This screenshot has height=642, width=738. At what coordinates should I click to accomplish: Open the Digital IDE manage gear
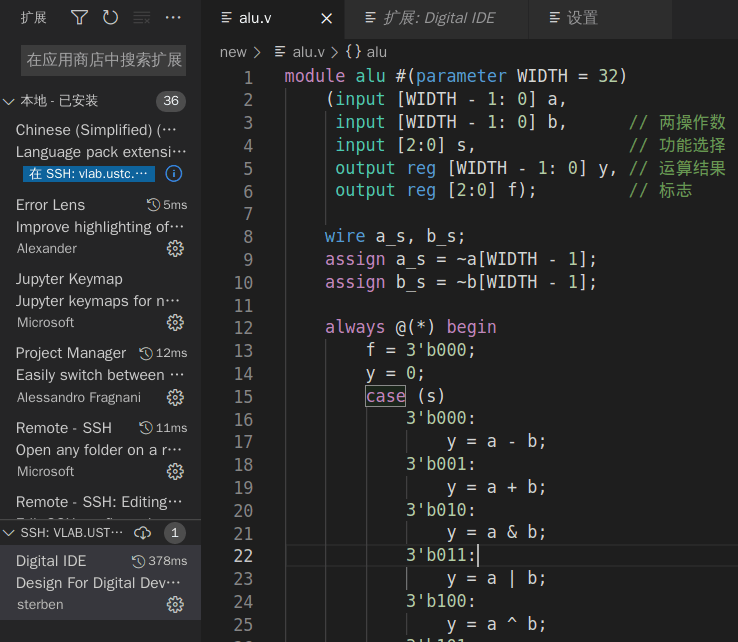pyautogui.click(x=175, y=605)
